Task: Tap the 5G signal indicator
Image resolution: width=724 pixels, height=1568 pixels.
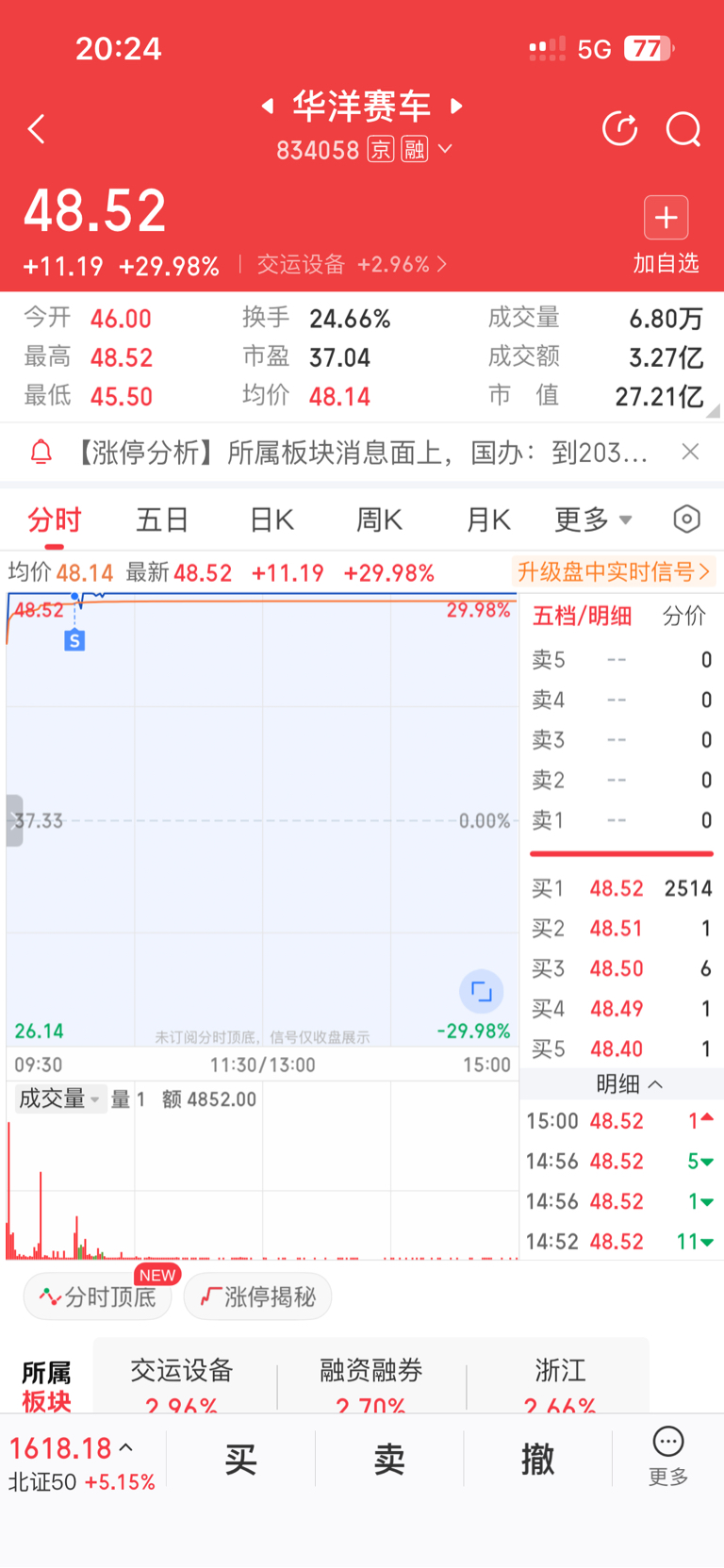Action: 595,49
